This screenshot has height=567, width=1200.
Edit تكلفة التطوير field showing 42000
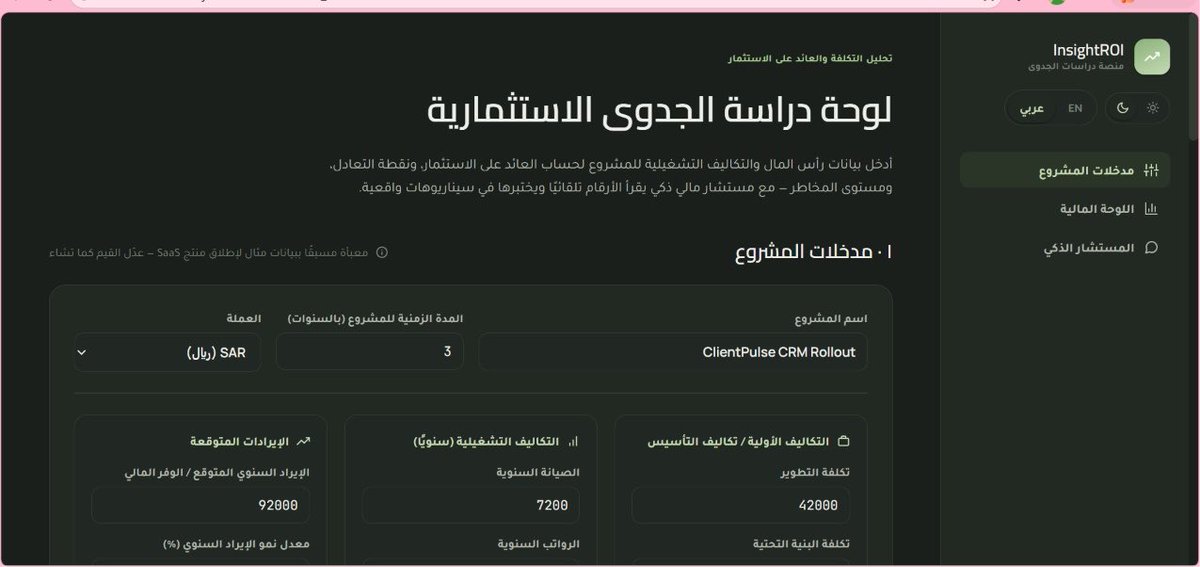(741, 505)
